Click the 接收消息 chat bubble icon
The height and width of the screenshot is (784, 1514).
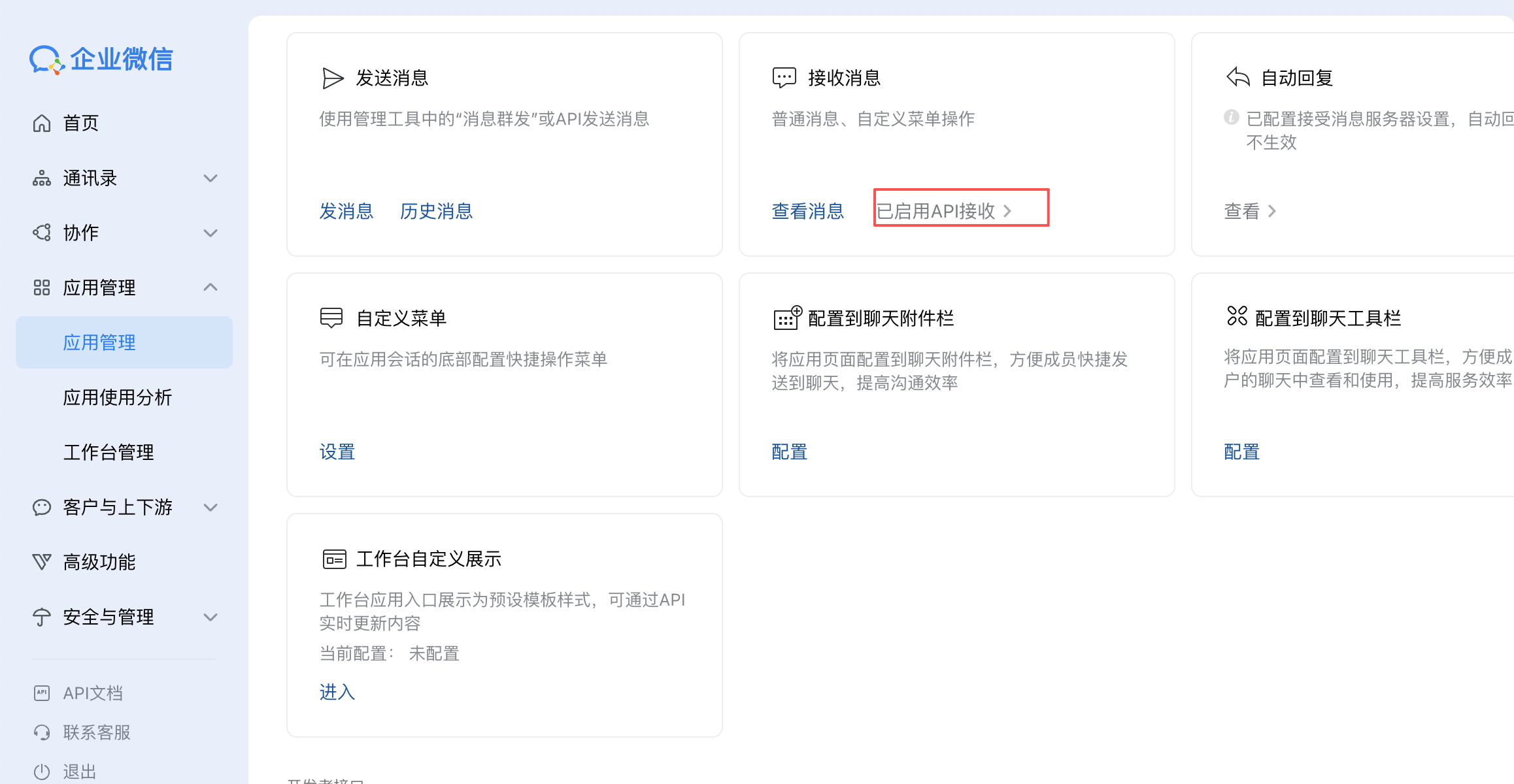point(784,77)
